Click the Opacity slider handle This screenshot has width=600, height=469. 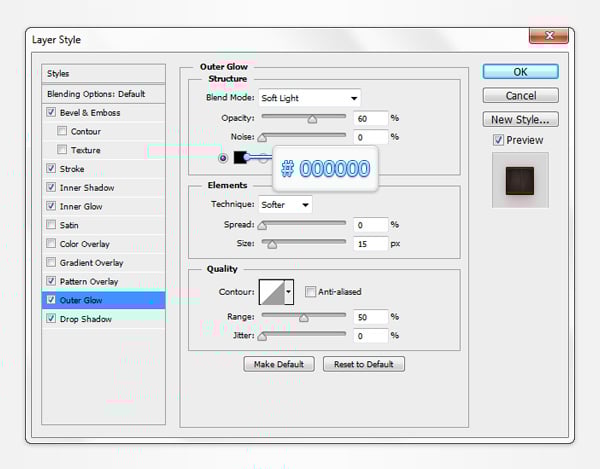coord(312,118)
